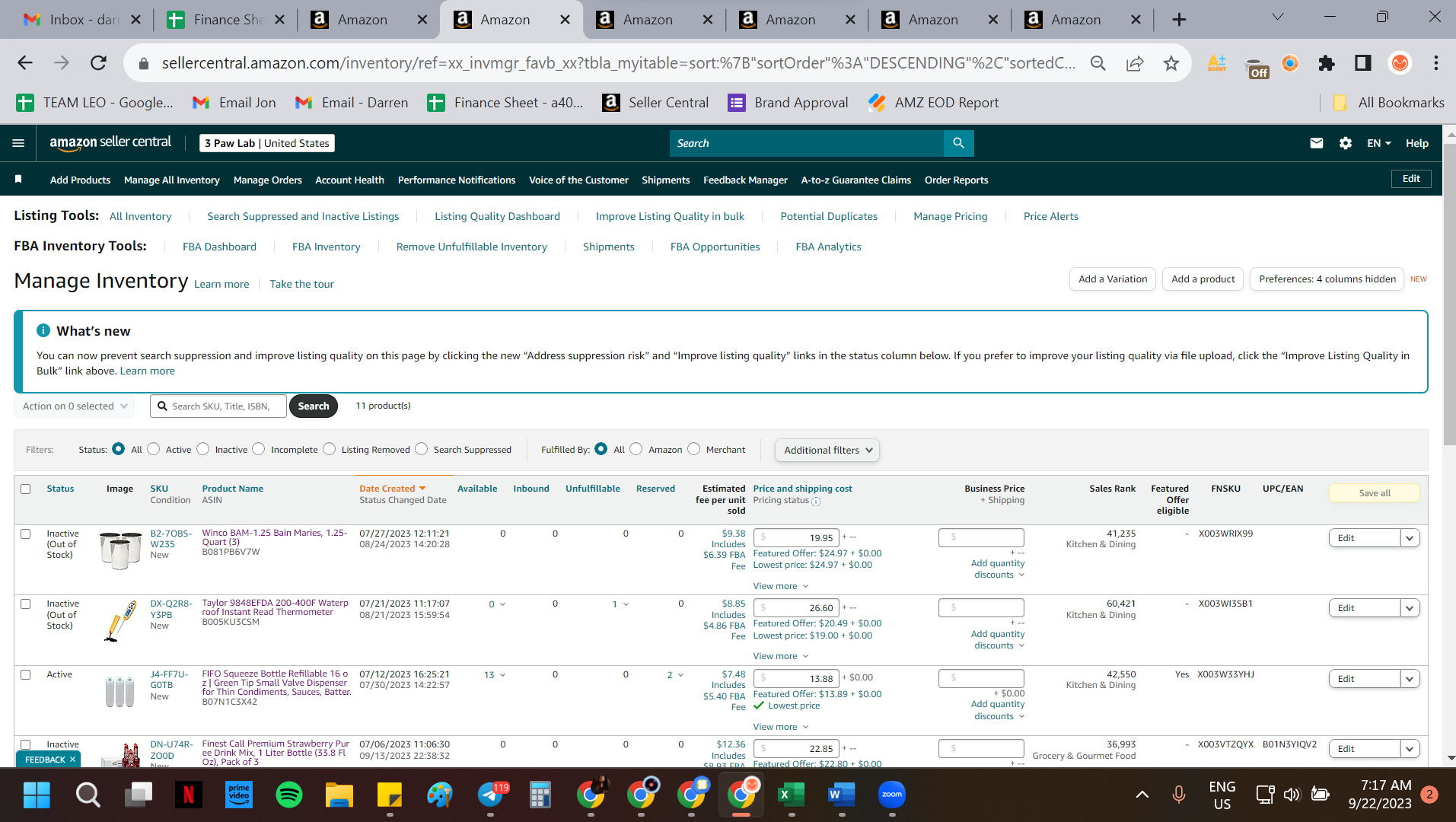Click the search magnifier button in Seller Central

[958, 143]
